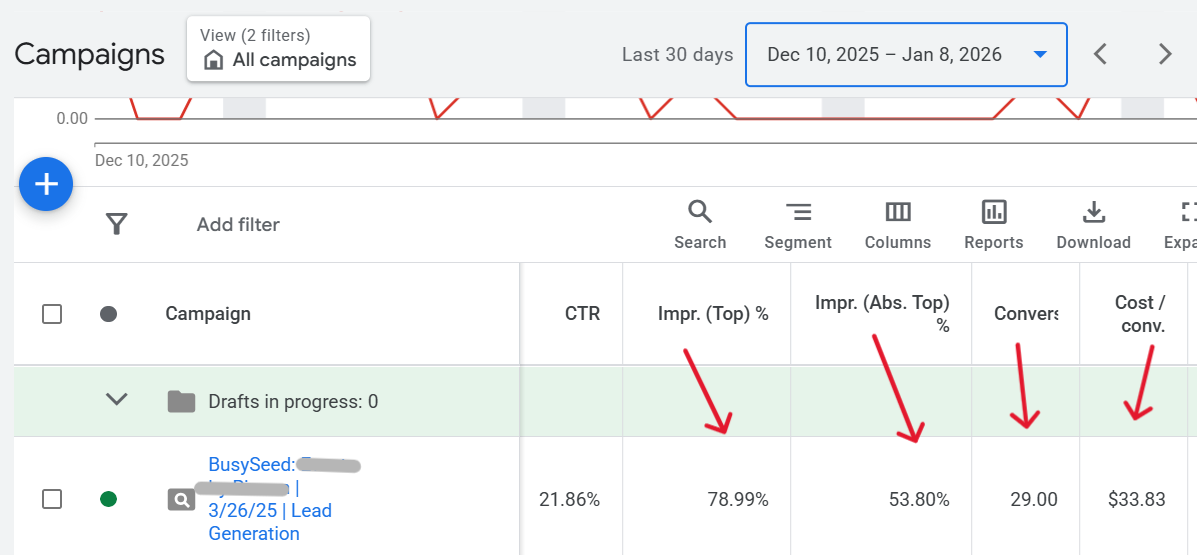Open the Segment options
Screen dimensions: 1197x555
pos(798,224)
